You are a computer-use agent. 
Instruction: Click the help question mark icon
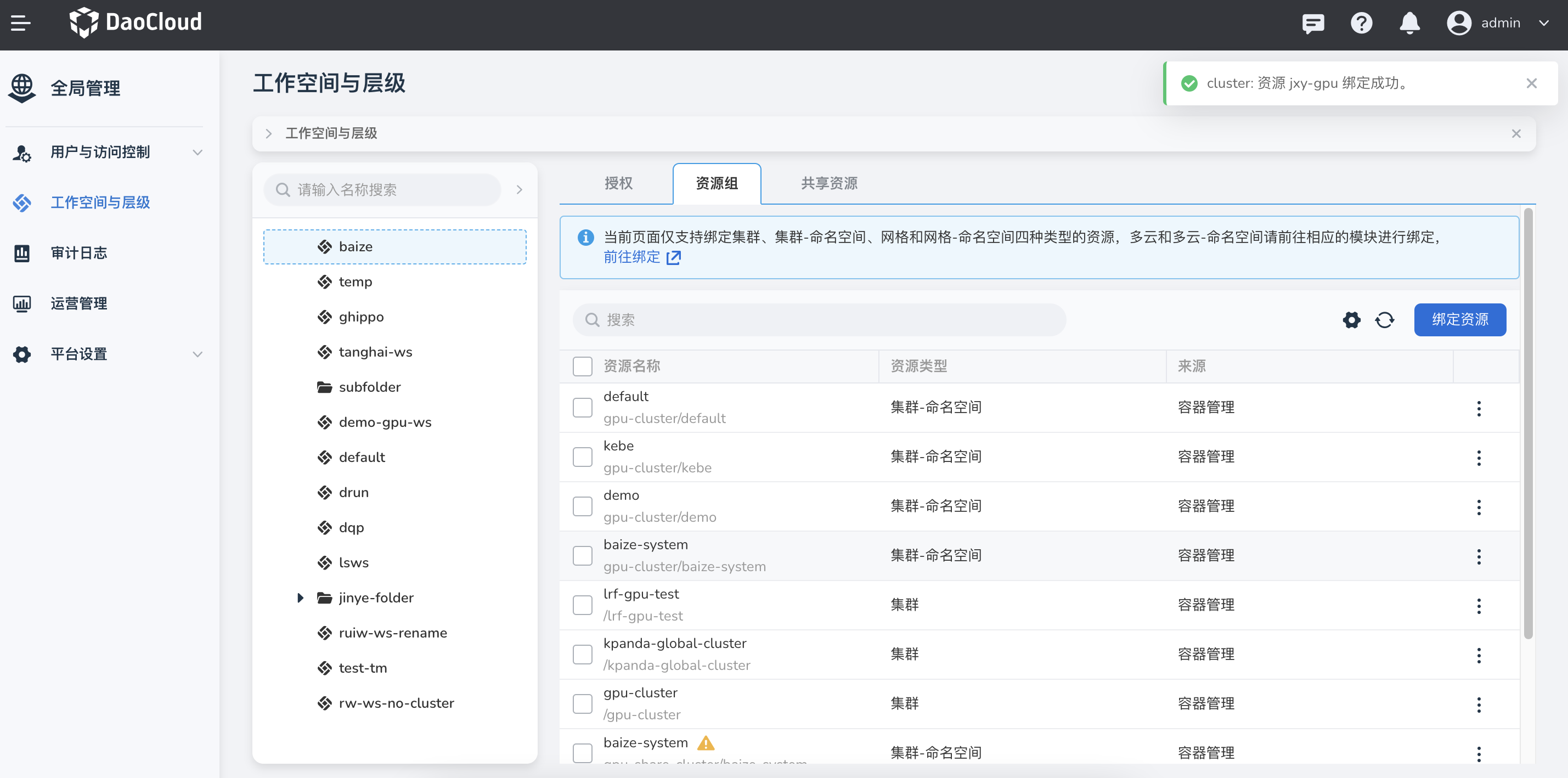(1361, 23)
